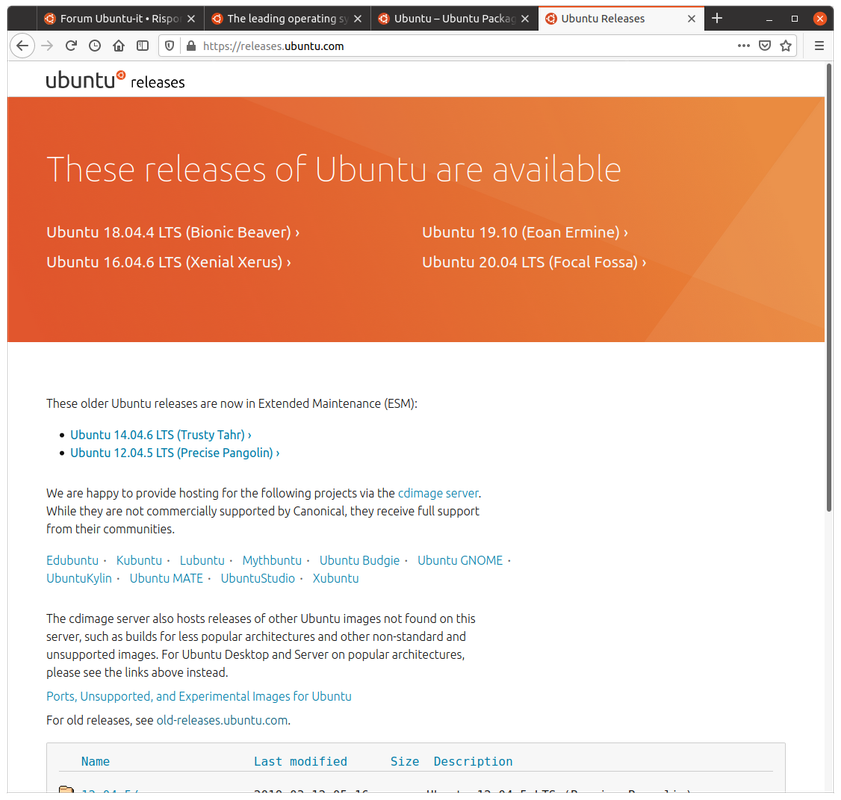Open a new tab with plus
The height and width of the screenshot is (800, 841).
pyautogui.click(x=717, y=18)
